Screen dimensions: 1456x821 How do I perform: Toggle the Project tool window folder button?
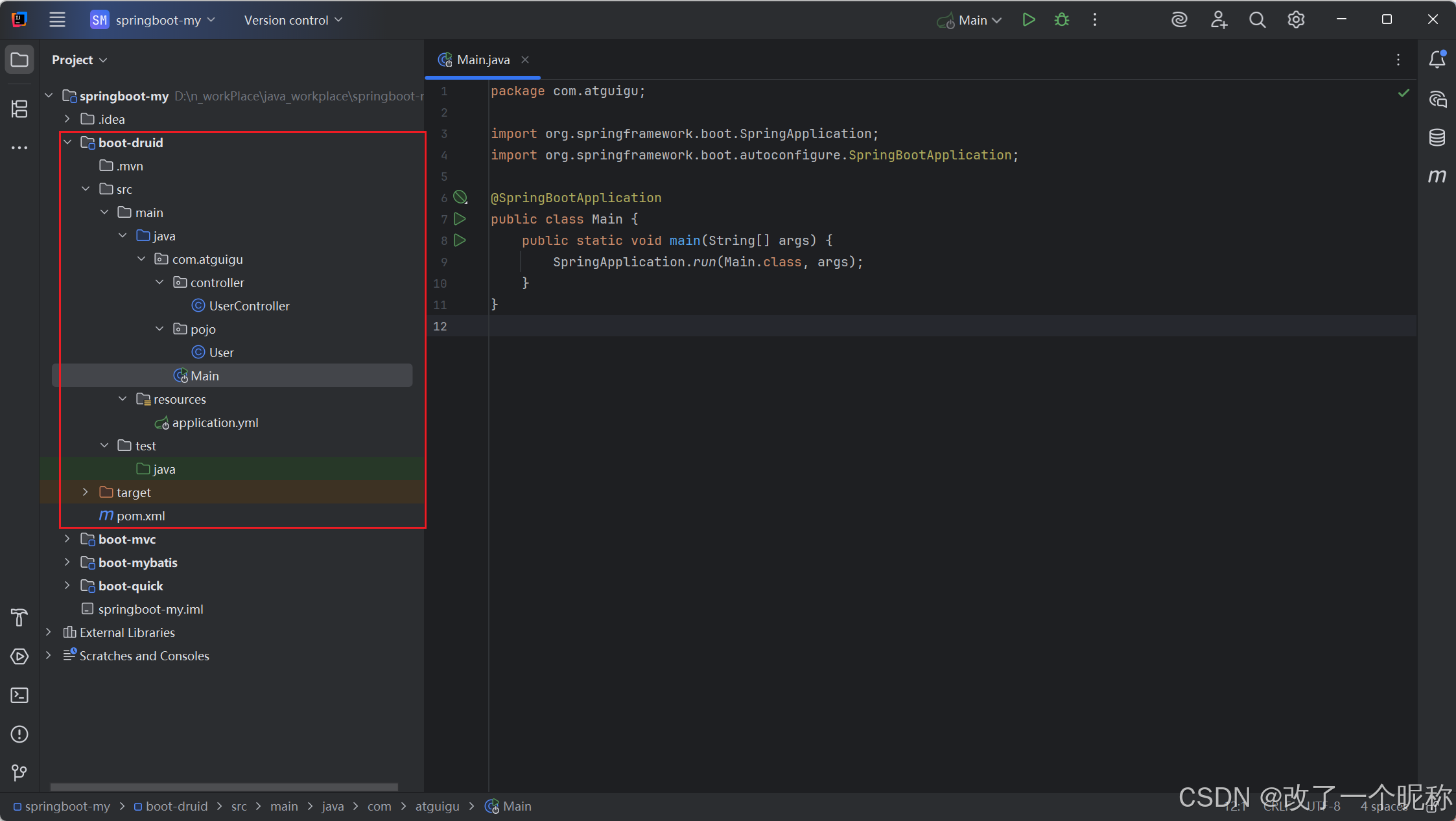point(19,60)
